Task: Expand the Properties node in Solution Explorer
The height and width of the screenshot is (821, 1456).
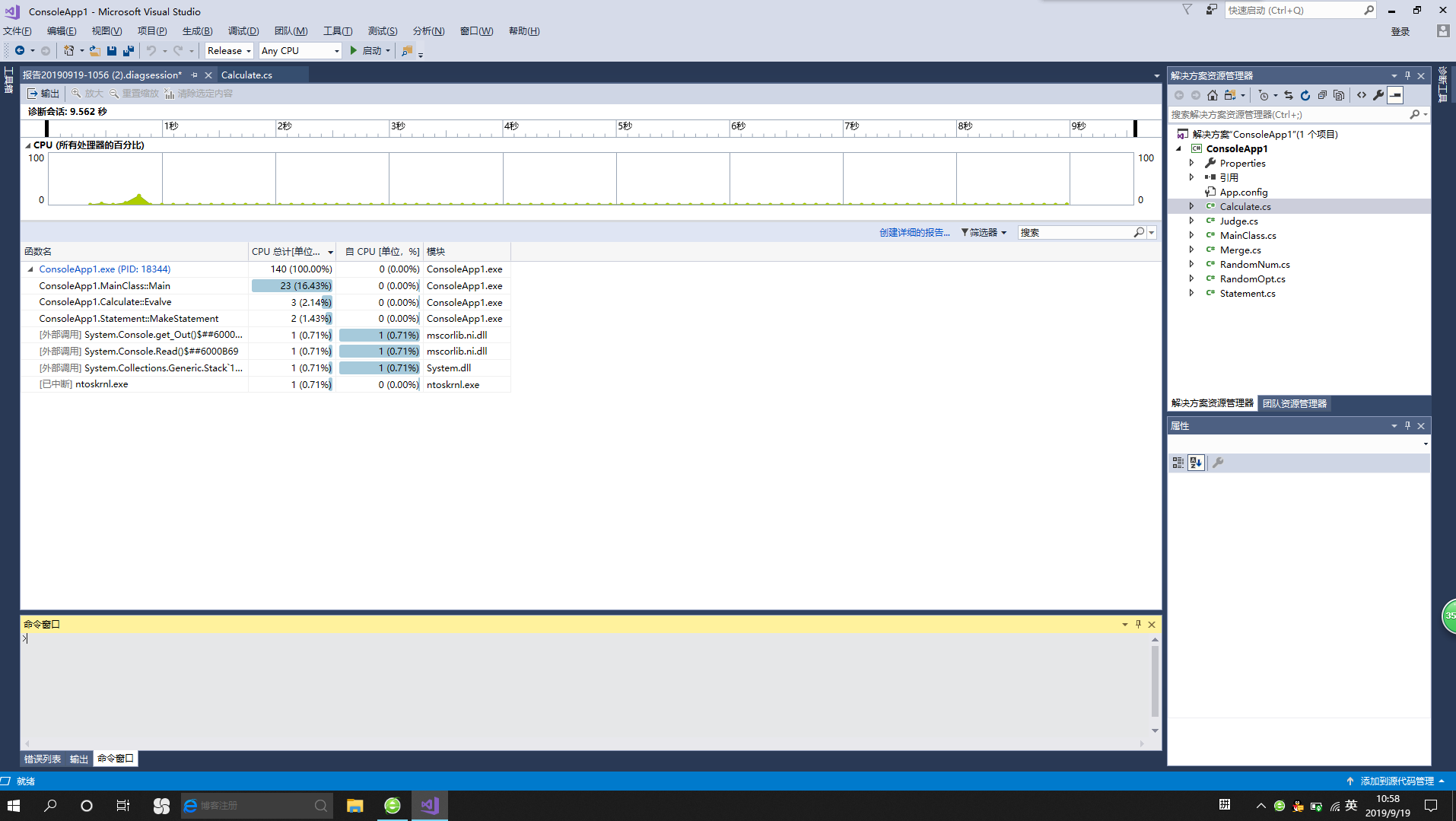Action: [x=1192, y=163]
